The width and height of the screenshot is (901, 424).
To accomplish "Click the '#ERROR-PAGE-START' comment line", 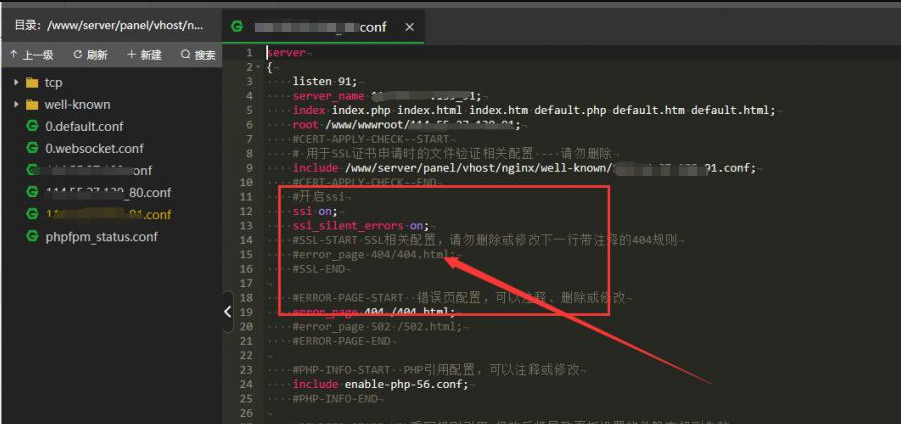I will pyautogui.click(x=459, y=298).
